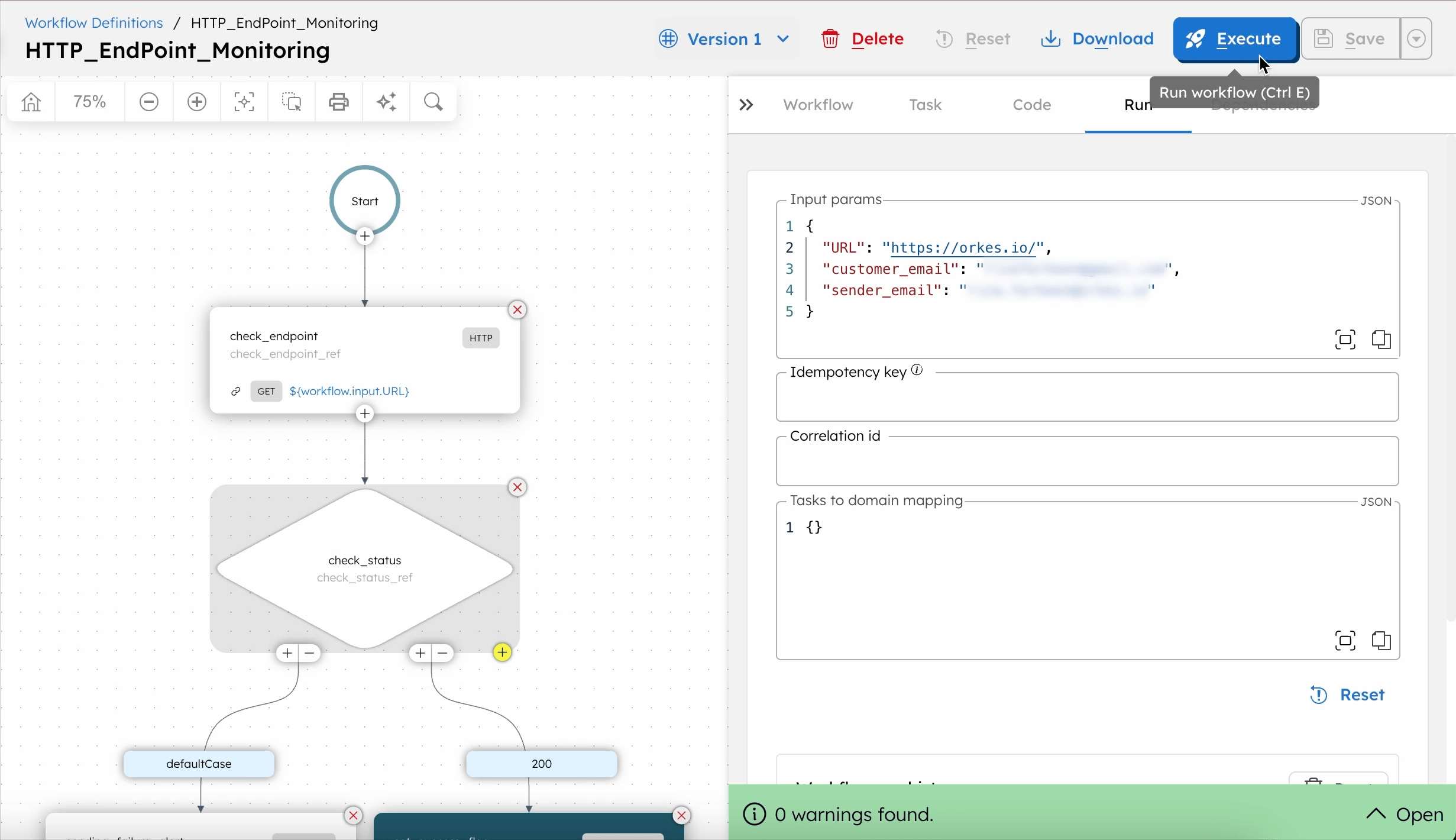Remove the task under the defaultCase branch
1456x840 pixels.
coord(353,816)
